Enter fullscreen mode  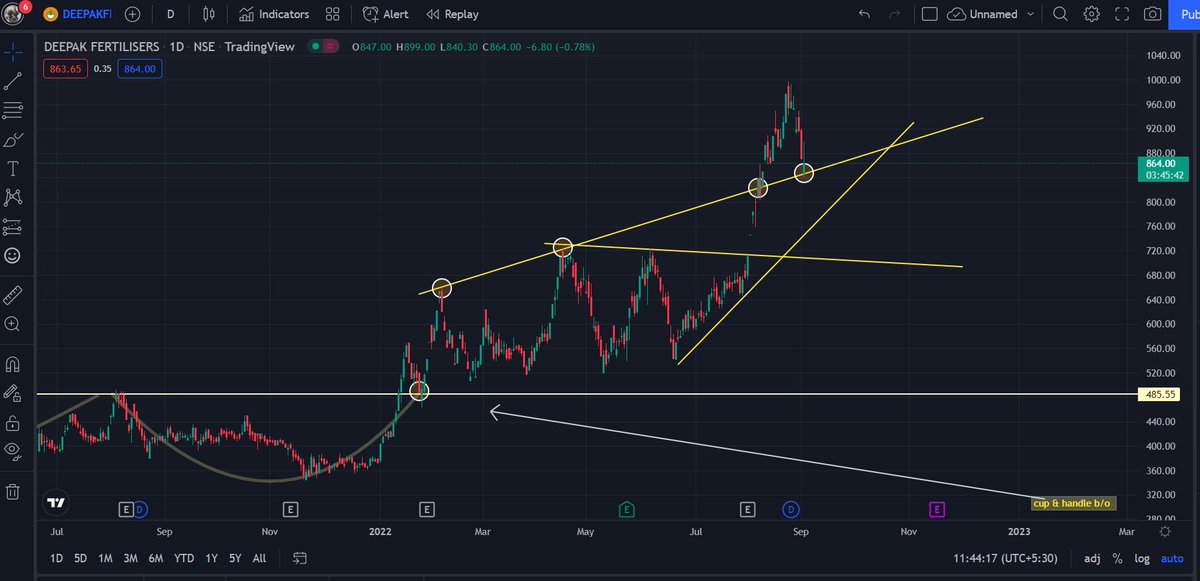[x=1122, y=14]
